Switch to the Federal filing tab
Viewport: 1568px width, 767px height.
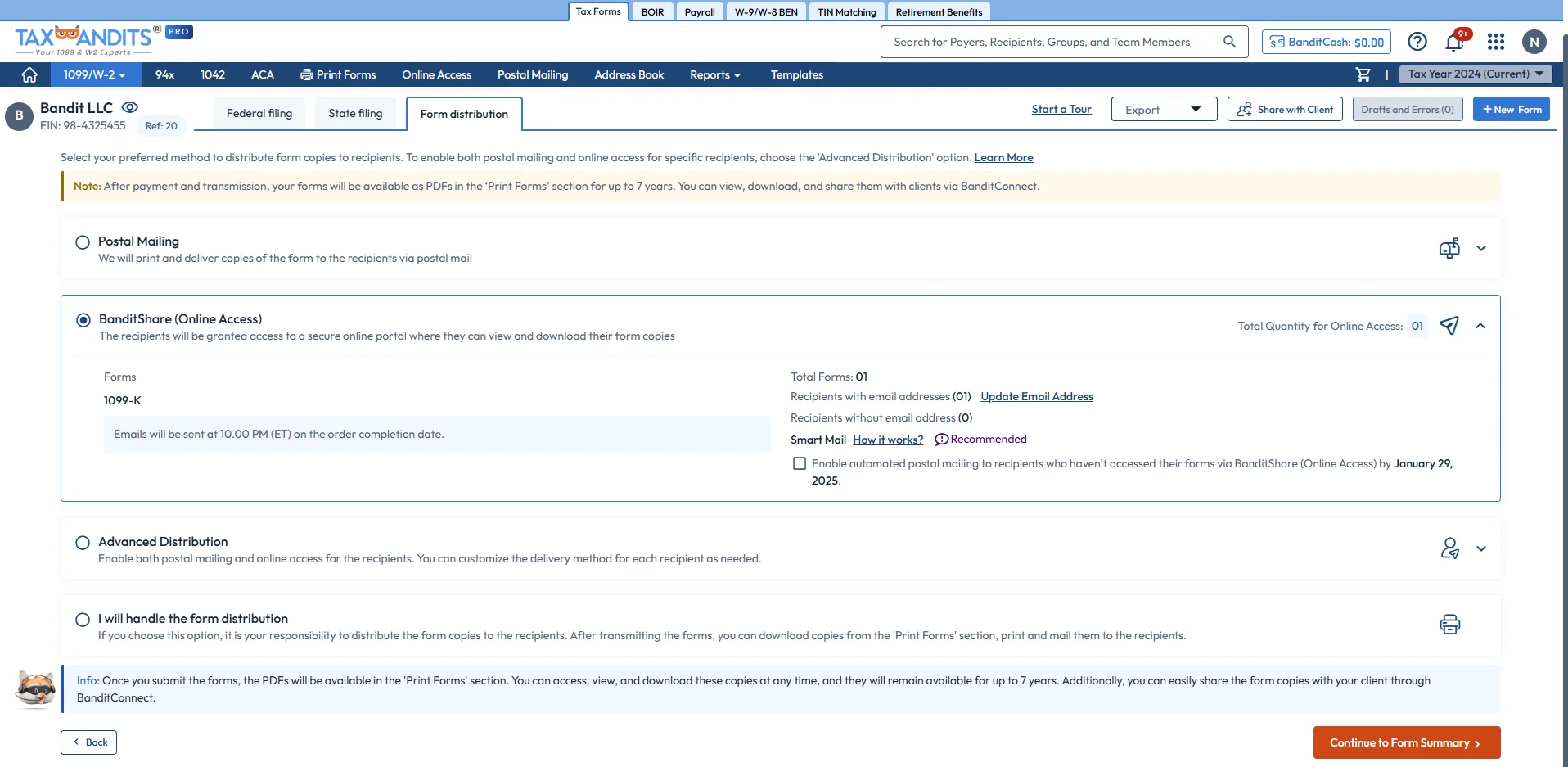point(259,113)
